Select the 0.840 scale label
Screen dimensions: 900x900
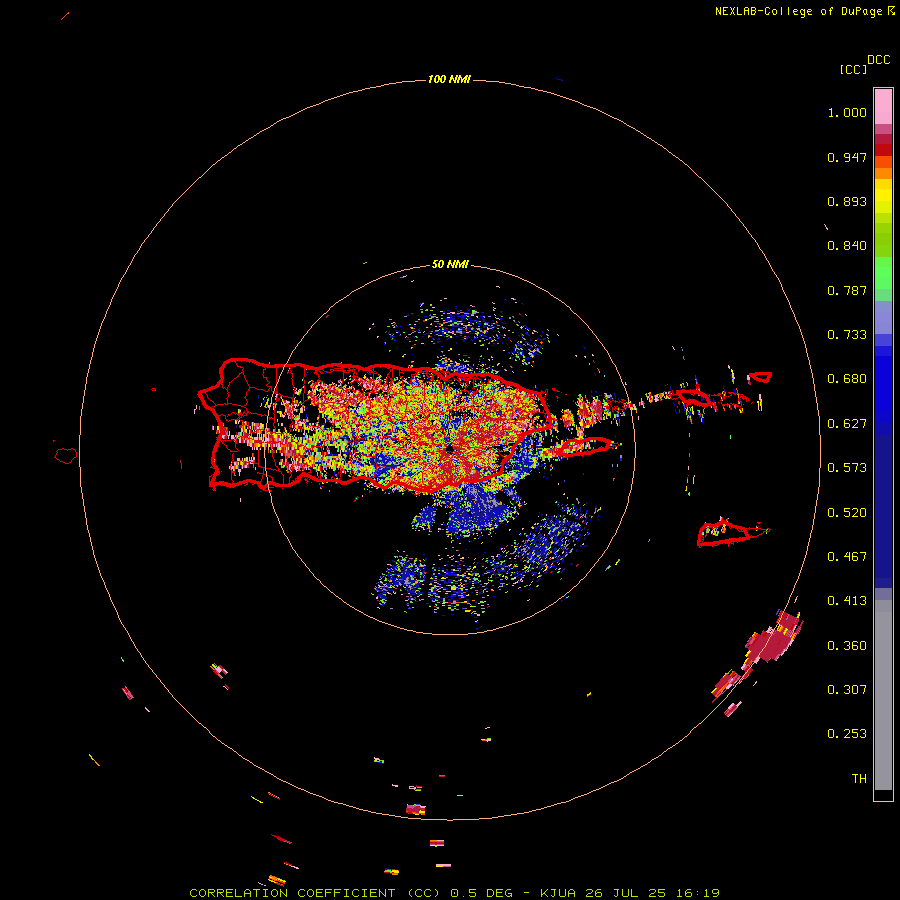(x=847, y=246)
